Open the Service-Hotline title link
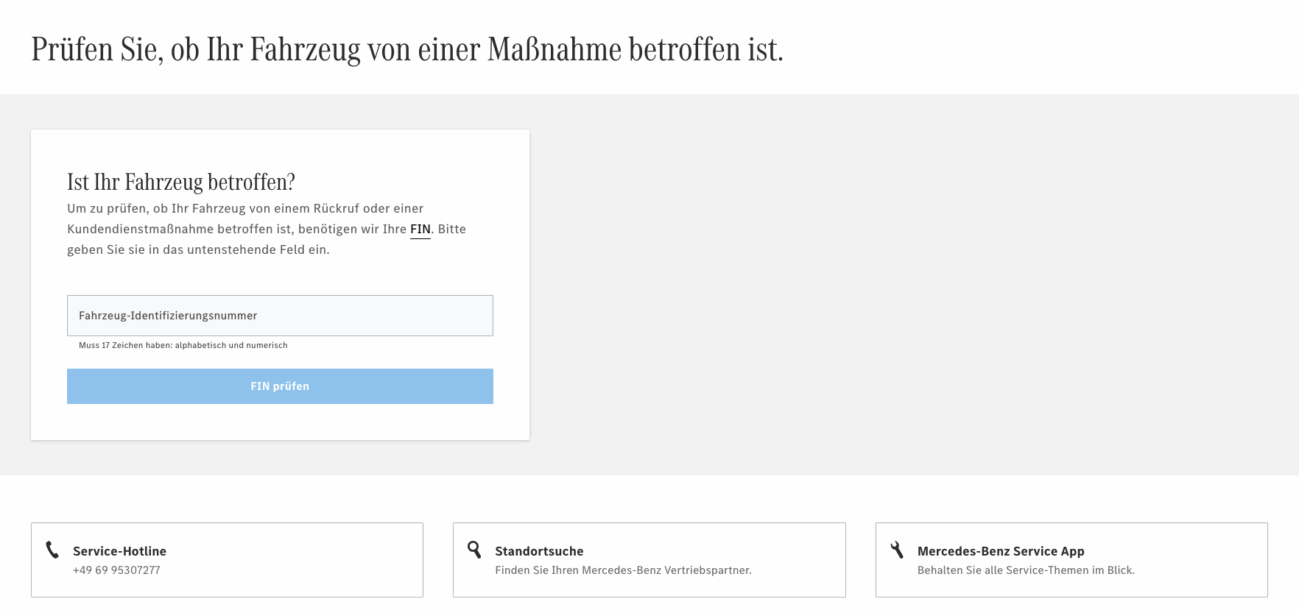This screenshot has width=1299, height=610. [x=120, y=551]
